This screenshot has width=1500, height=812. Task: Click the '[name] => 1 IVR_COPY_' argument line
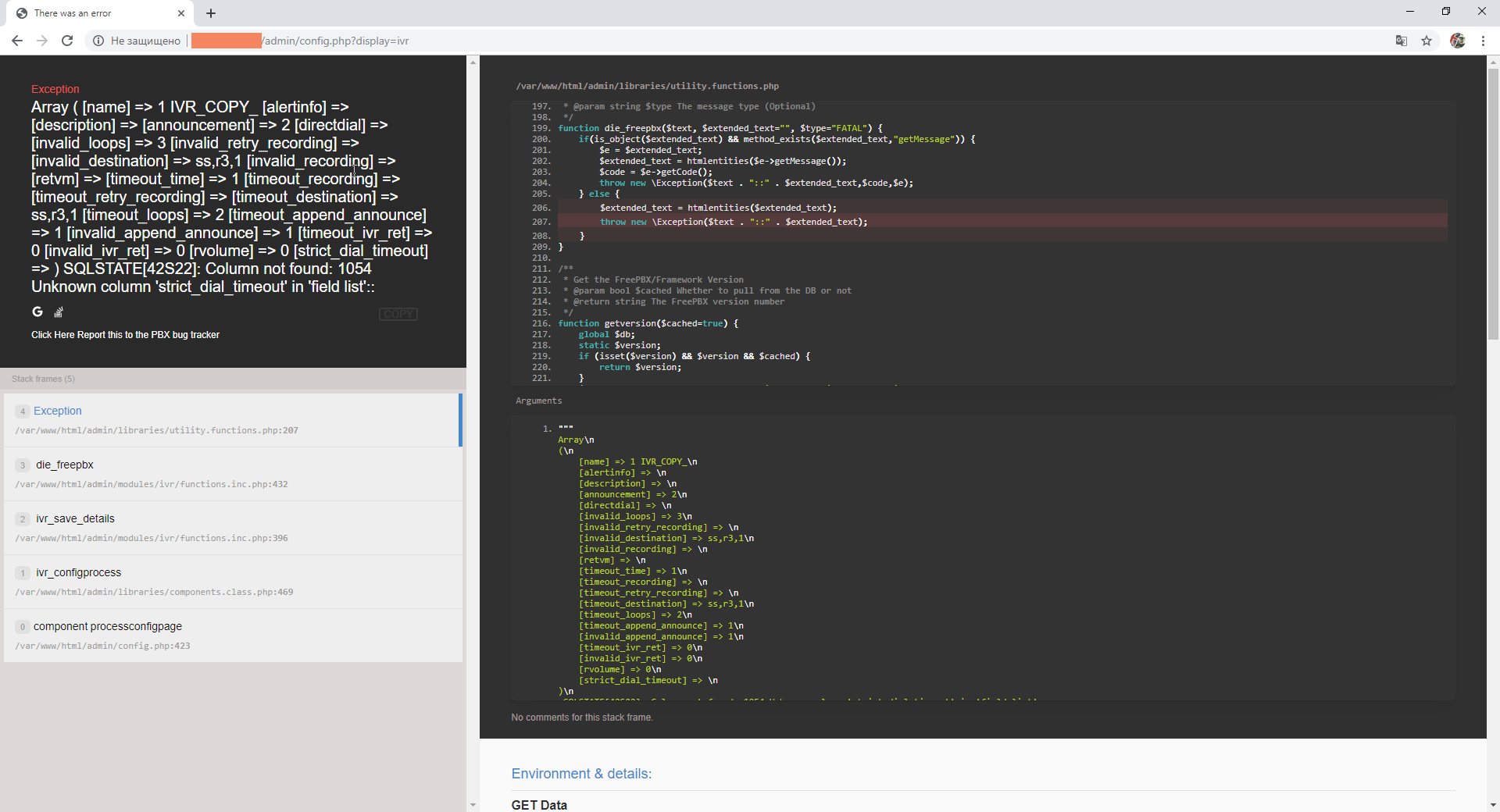637,462
